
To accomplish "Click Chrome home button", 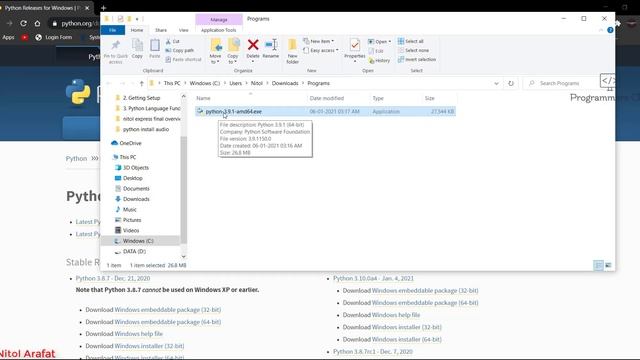I will point(37,24).
